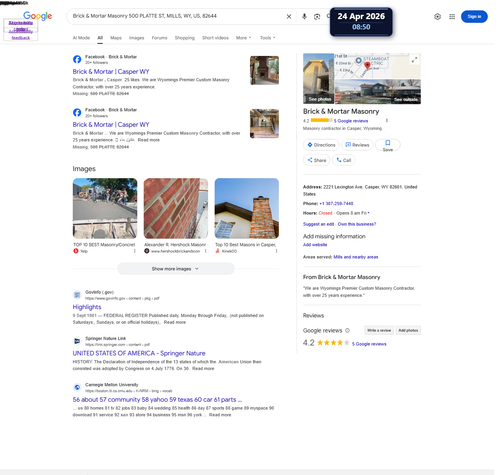Viewport: 500px width, 475px height.
Task: Share Brick & Mortar Masonry listing
Action: 317,160
